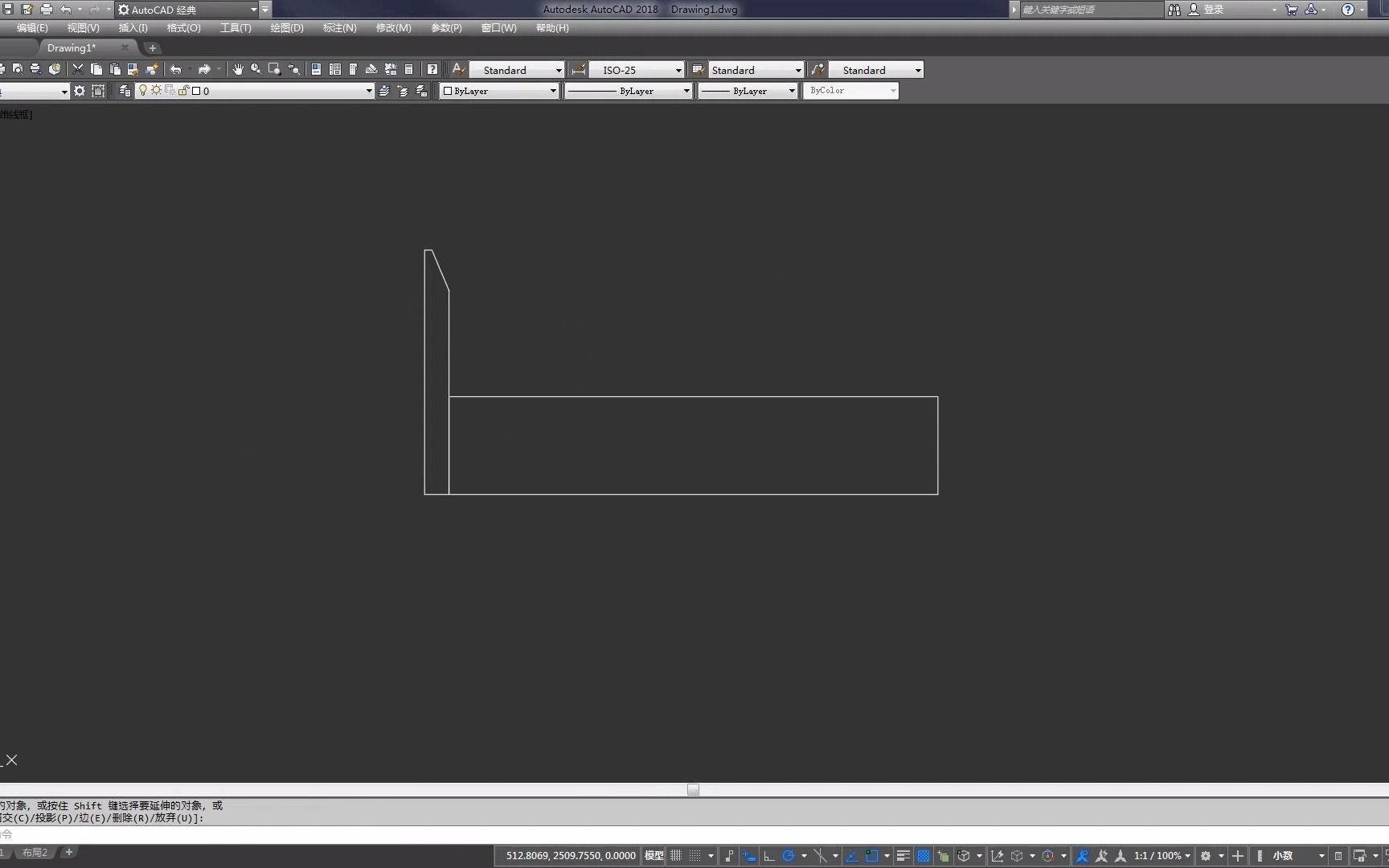
Task: Open the layer 0 dropdown list
Action: [369, 91]
